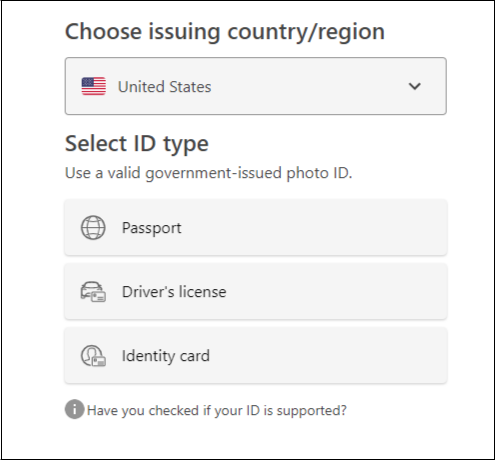495x460 pixels.
Task: Pick the Identity card option
Action: 256,356
